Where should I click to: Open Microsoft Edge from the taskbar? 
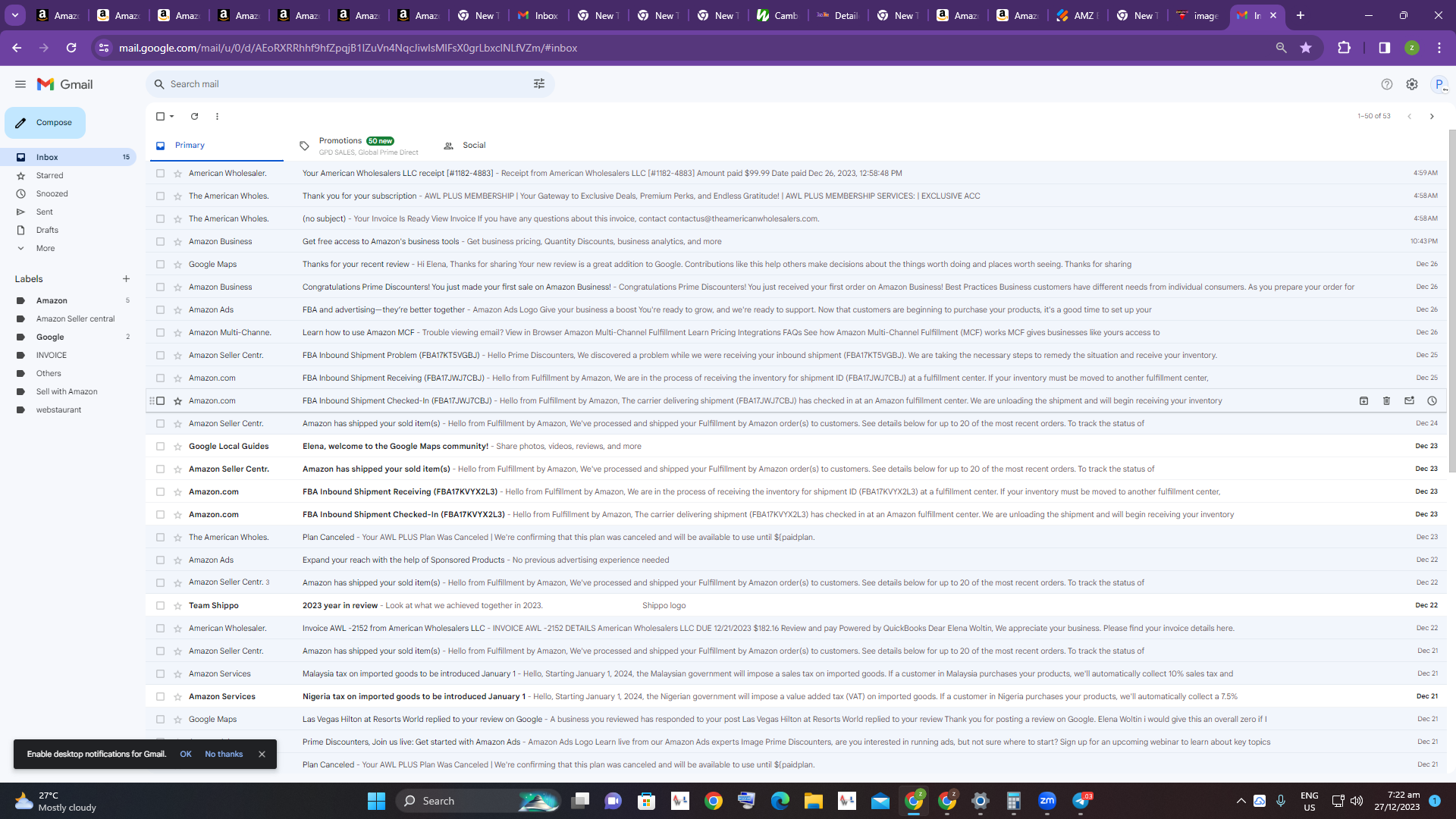pos(780,801)
